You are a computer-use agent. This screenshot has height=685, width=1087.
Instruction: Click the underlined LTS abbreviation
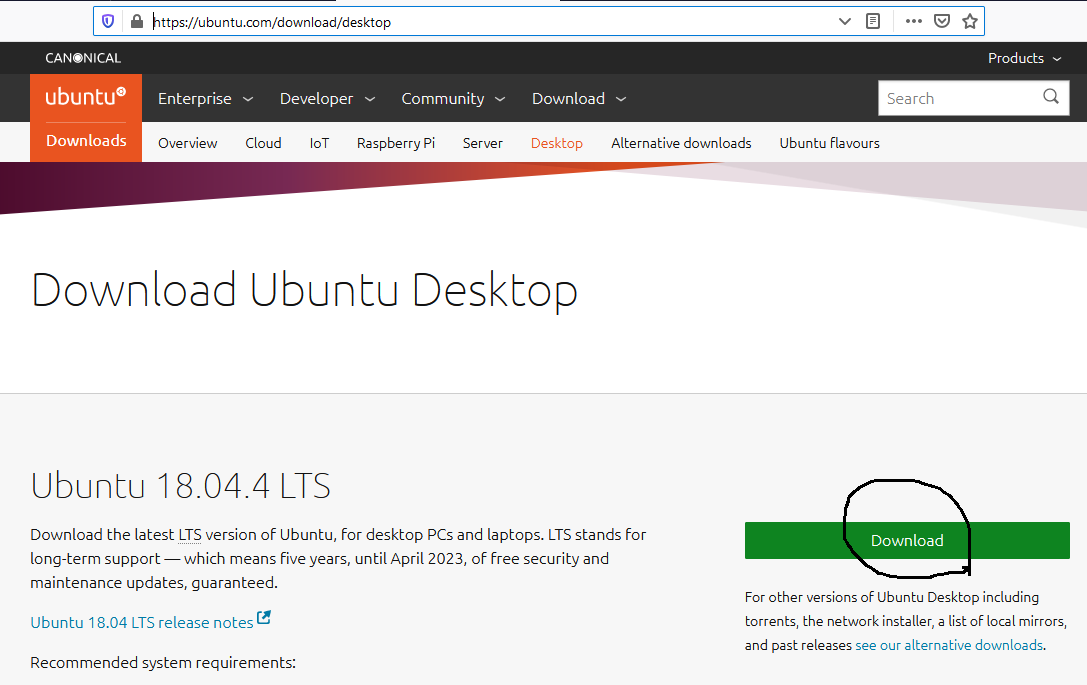point(190,535)
